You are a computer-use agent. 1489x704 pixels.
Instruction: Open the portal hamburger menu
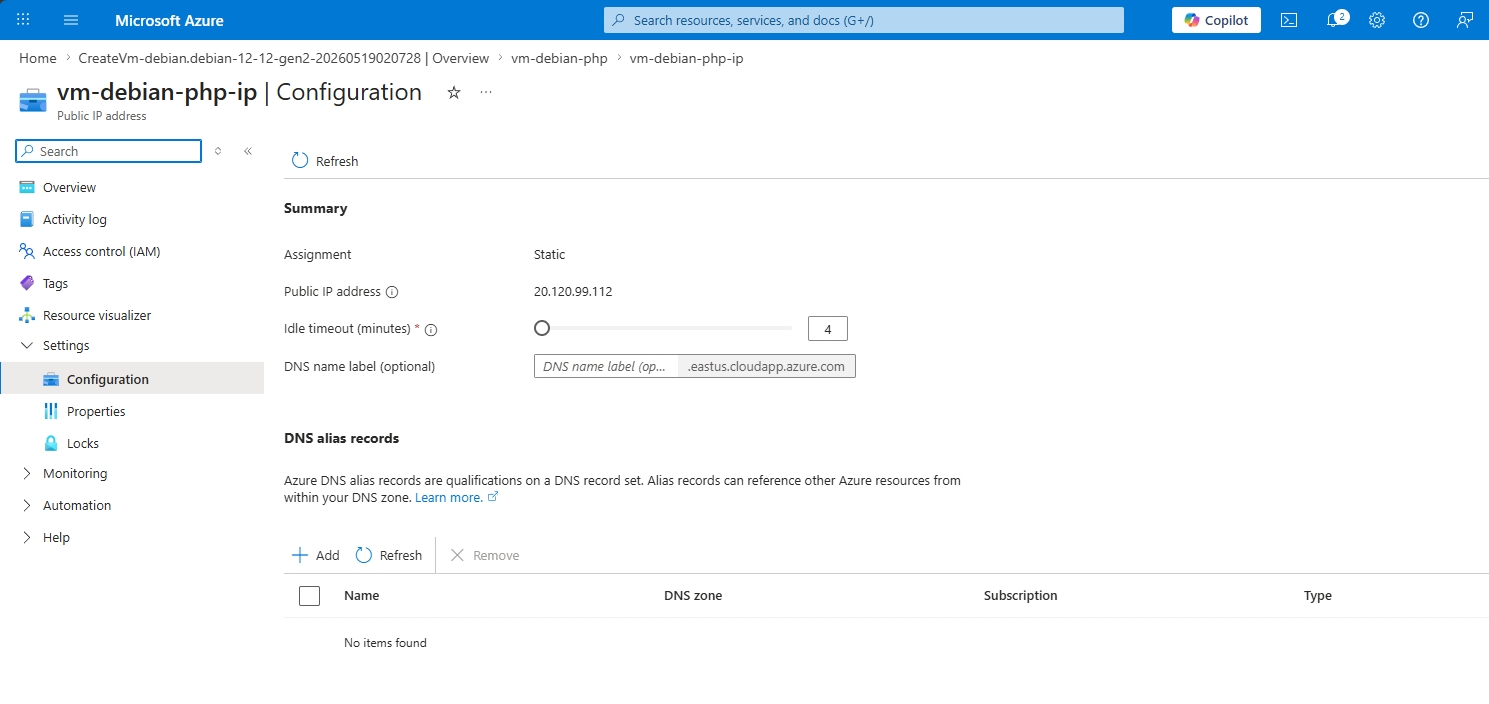[x=71, y=20]
